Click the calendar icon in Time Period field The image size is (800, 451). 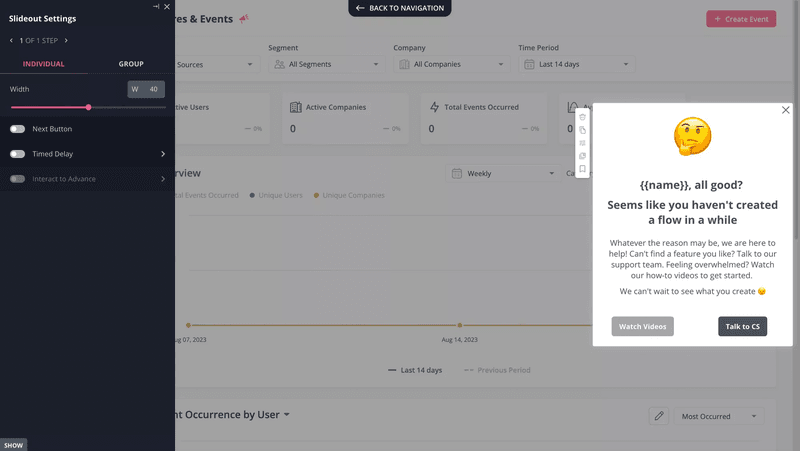[x=529, y=64]
